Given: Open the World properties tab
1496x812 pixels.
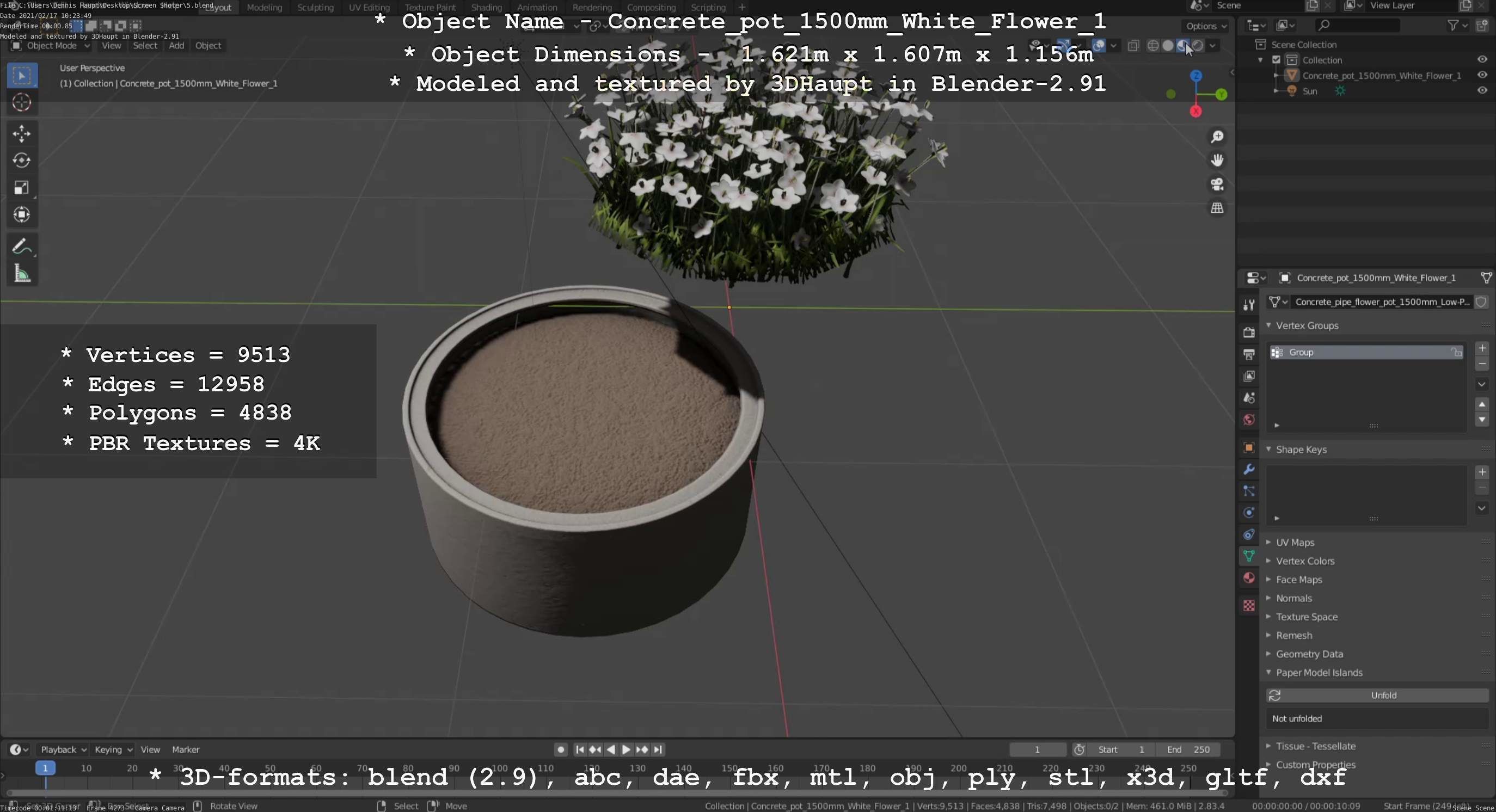Looking at the screenshot, I should click(1249, 420).
